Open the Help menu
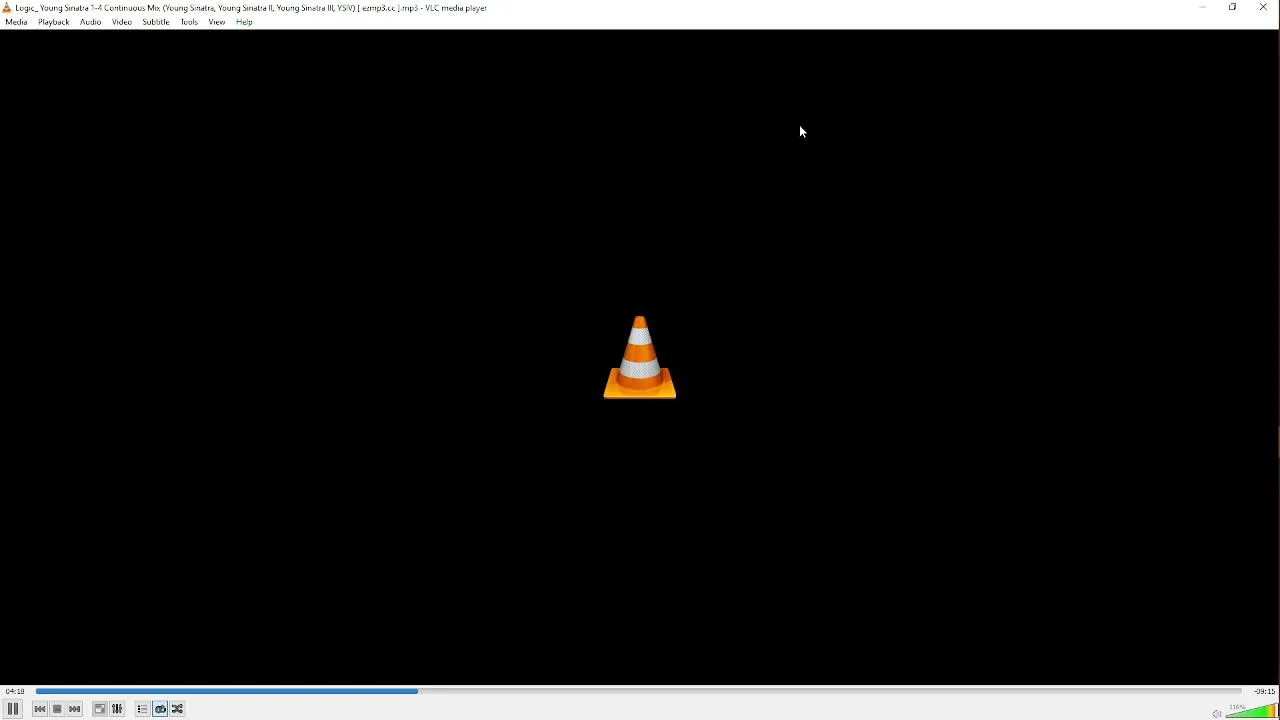The image size is (1280, 720). (x=245, y=22)
